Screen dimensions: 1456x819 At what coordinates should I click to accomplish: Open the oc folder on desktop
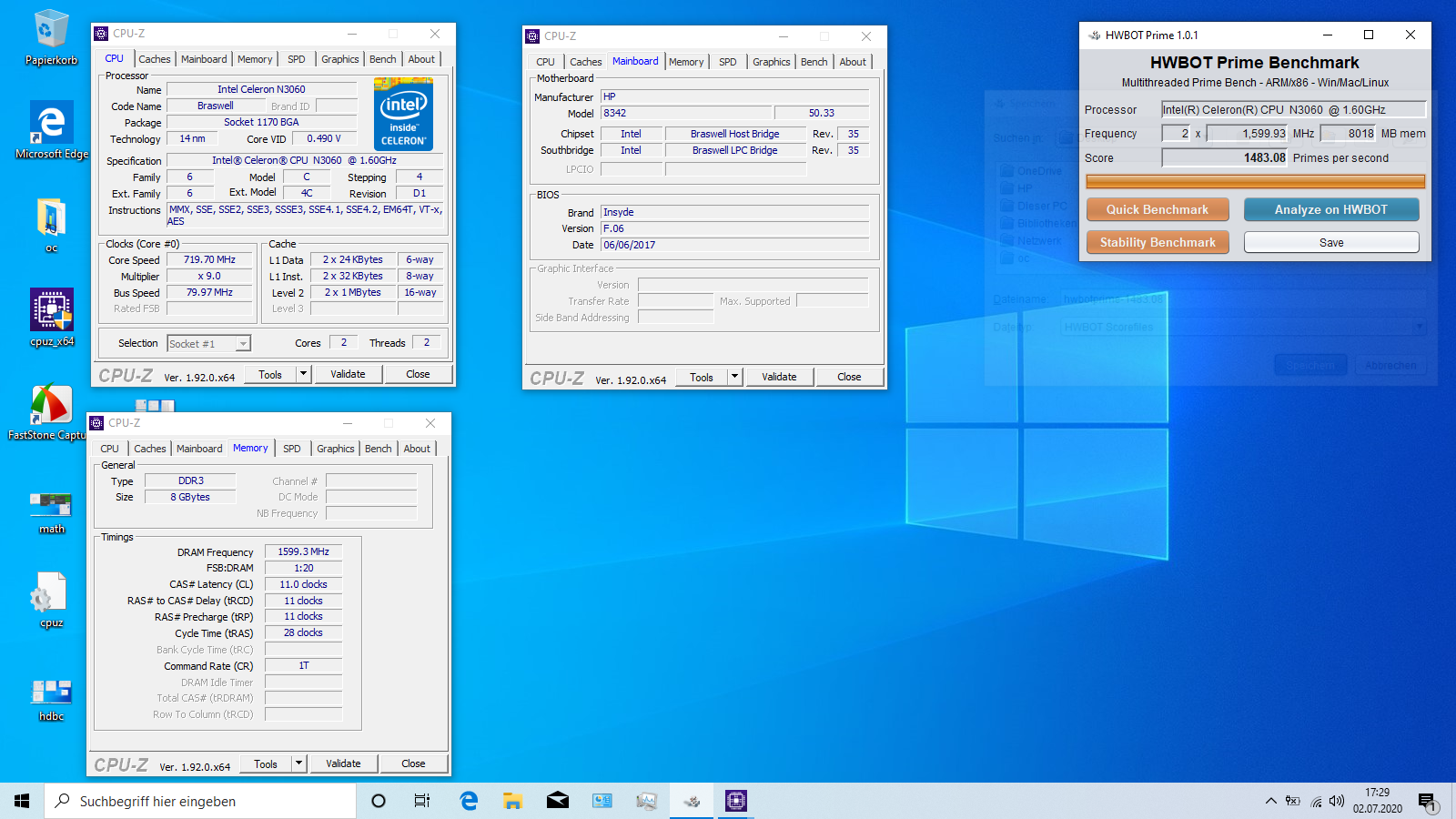pyautogui.click(x=51, y=225)
